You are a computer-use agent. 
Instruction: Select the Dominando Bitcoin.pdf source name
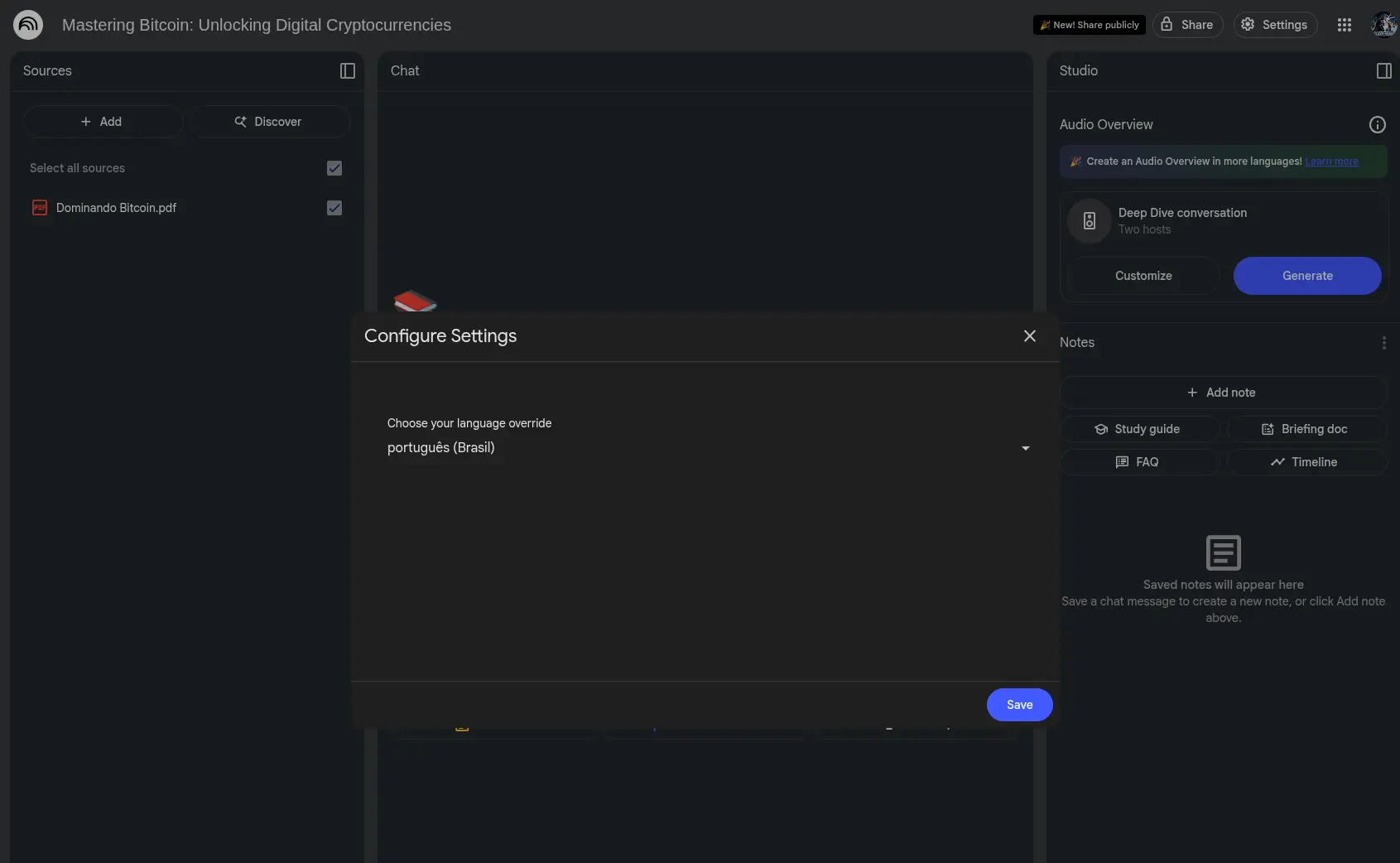click(116, 208)
